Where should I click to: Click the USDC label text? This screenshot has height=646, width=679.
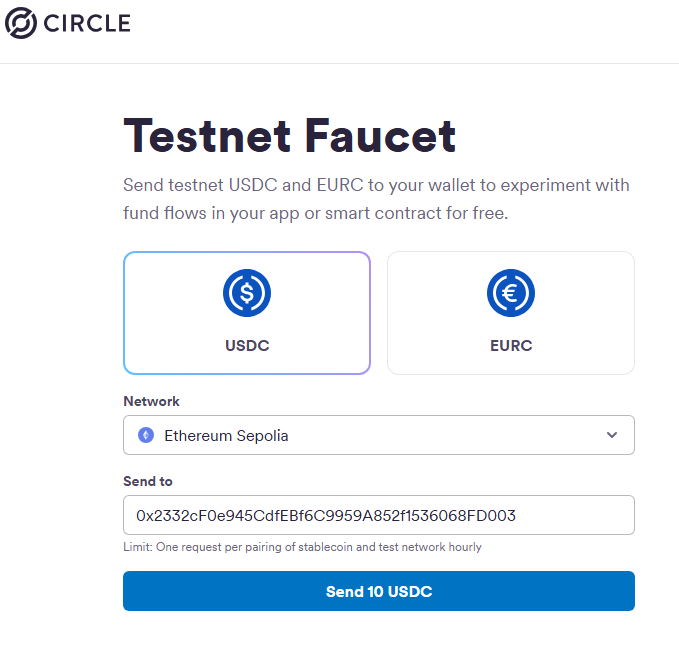[247, 346]
